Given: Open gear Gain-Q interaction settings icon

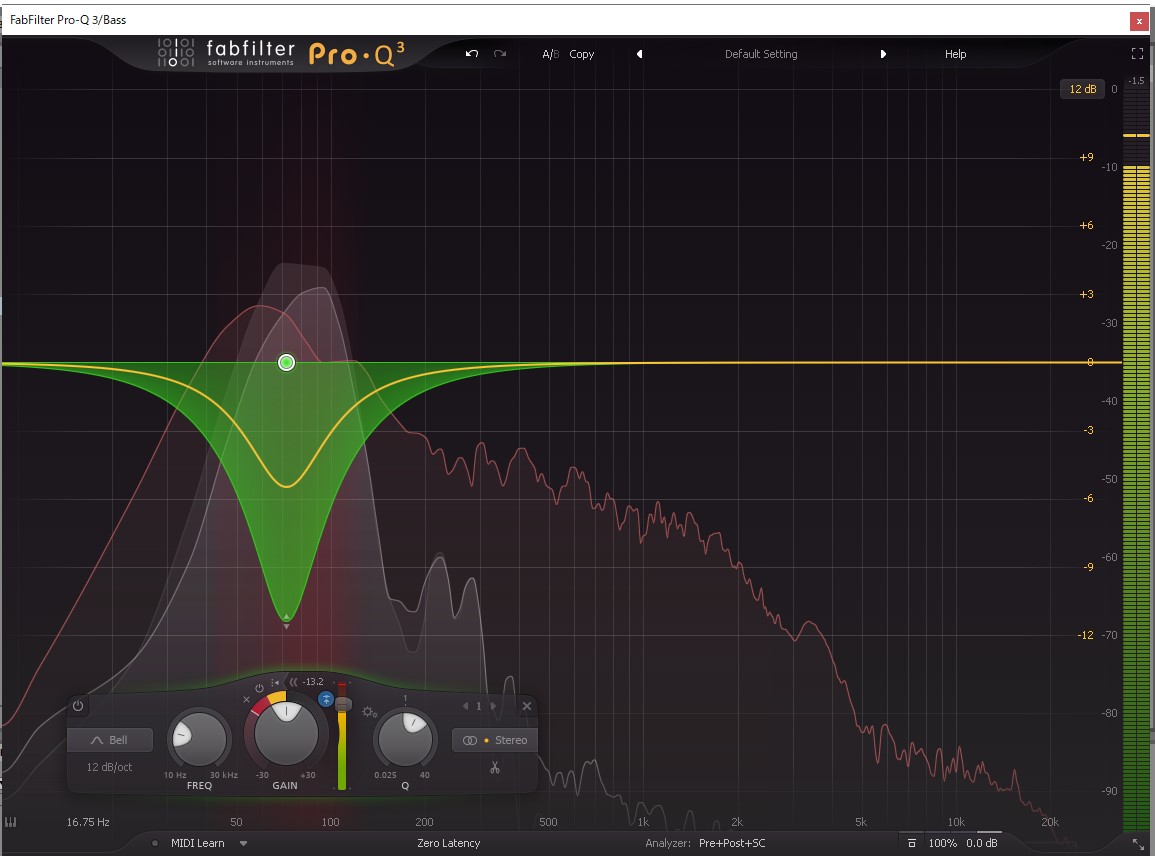Looking at the screenshot, I should click(370, 712).
